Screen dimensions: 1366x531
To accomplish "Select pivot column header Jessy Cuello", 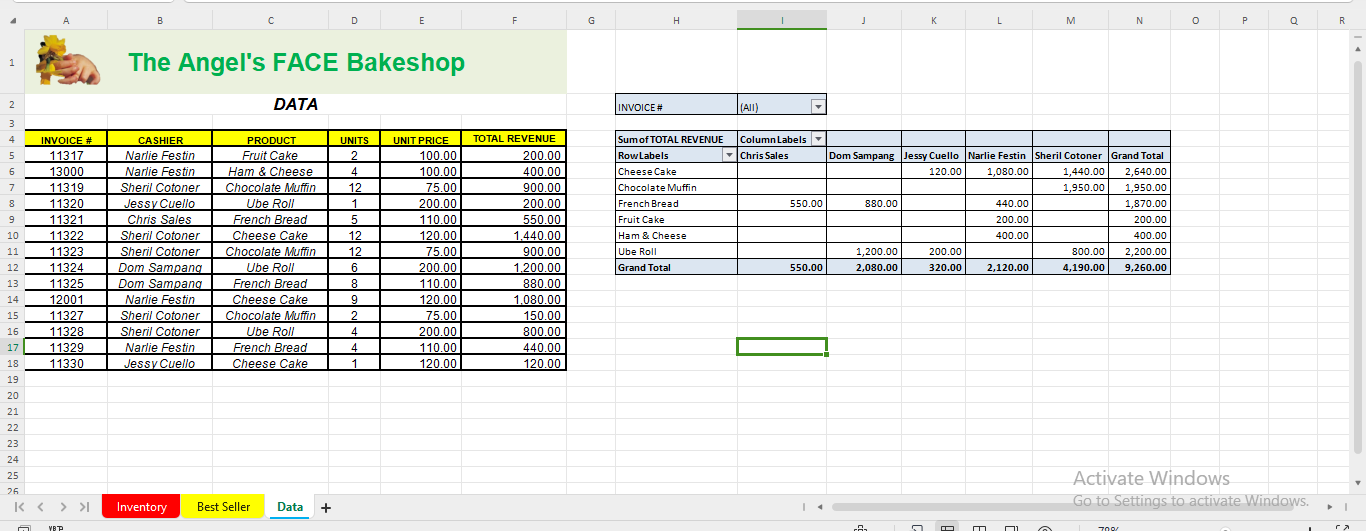I will point(933,155).
